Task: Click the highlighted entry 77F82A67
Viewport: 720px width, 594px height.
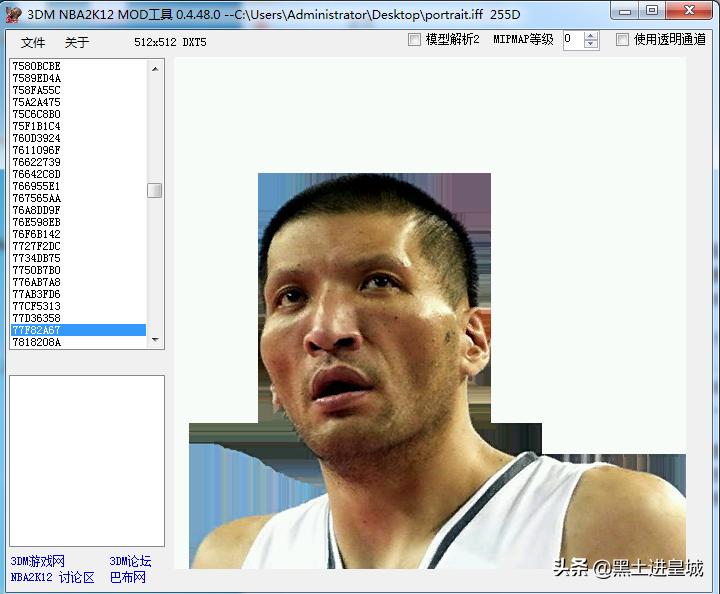Action: [78, 330]
